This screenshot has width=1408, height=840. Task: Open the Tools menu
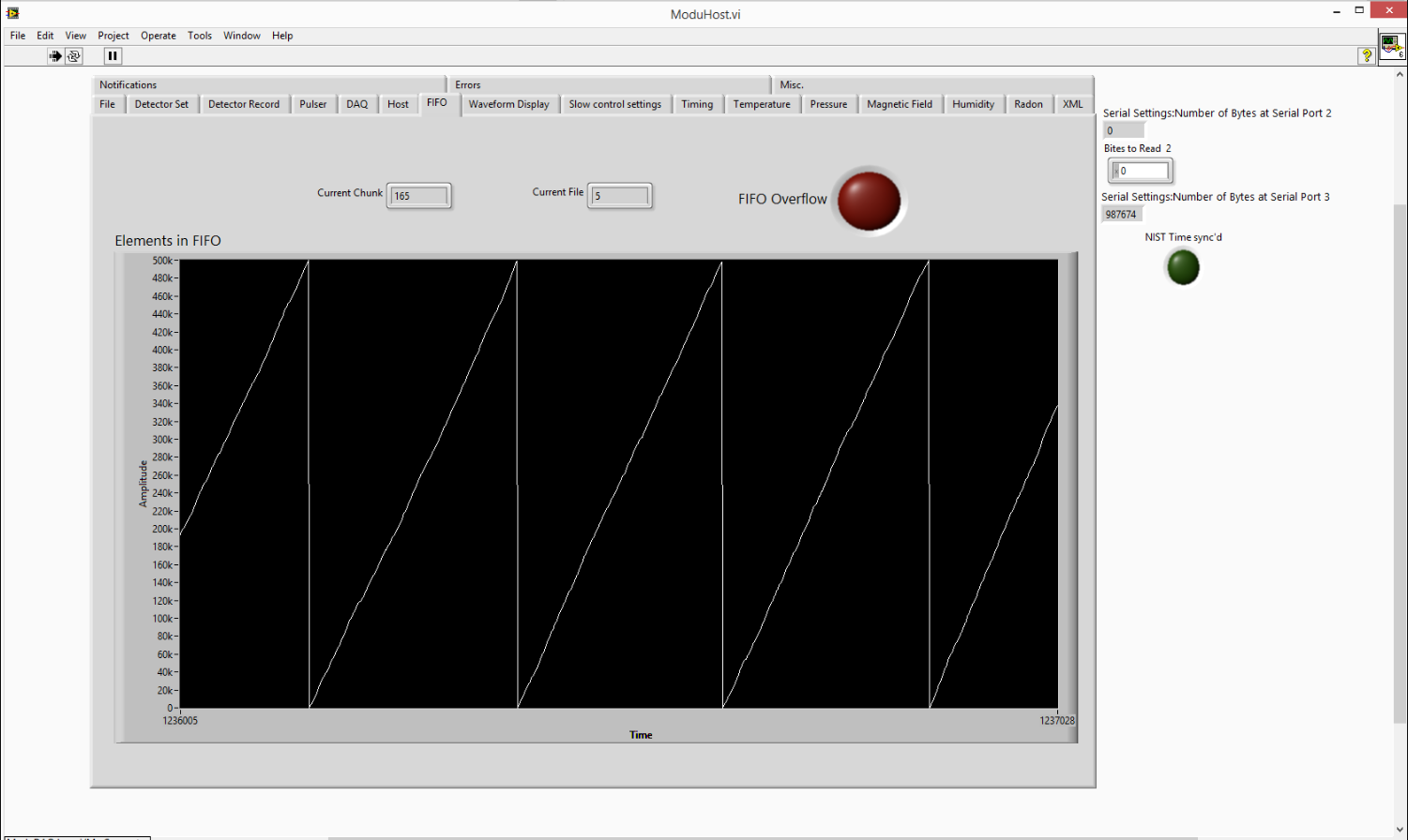pos(200,36)
